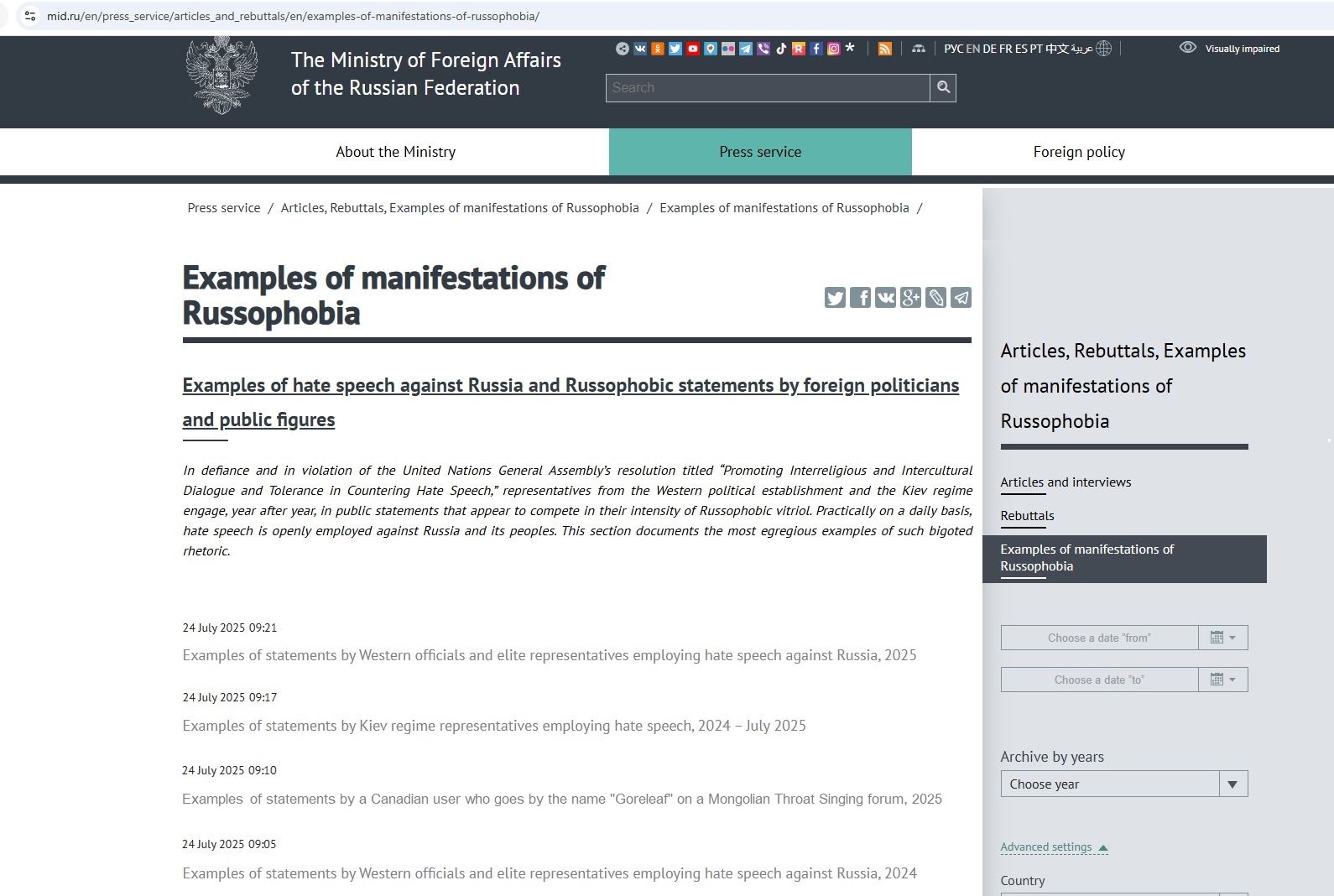This screenshot has width=1334, height=896.
Task: Open the TikTok link in the header
Action: click(x=781, y=49)
